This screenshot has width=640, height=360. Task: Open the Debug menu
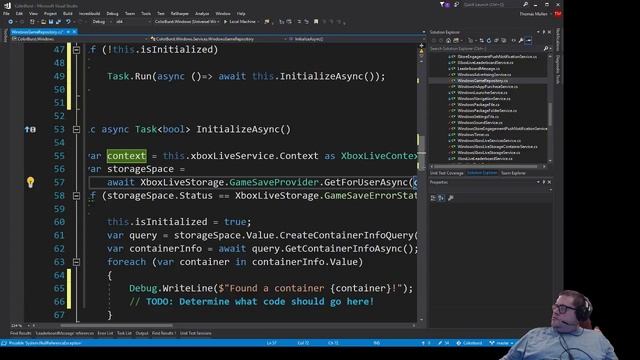pos(112,13)
